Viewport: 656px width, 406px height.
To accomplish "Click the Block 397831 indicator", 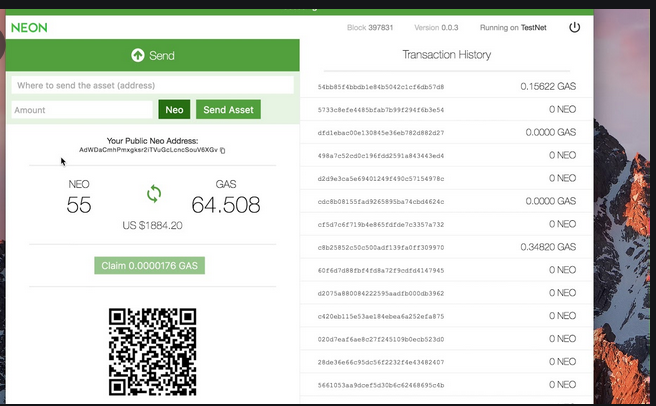I will click(x=370, y=28).
